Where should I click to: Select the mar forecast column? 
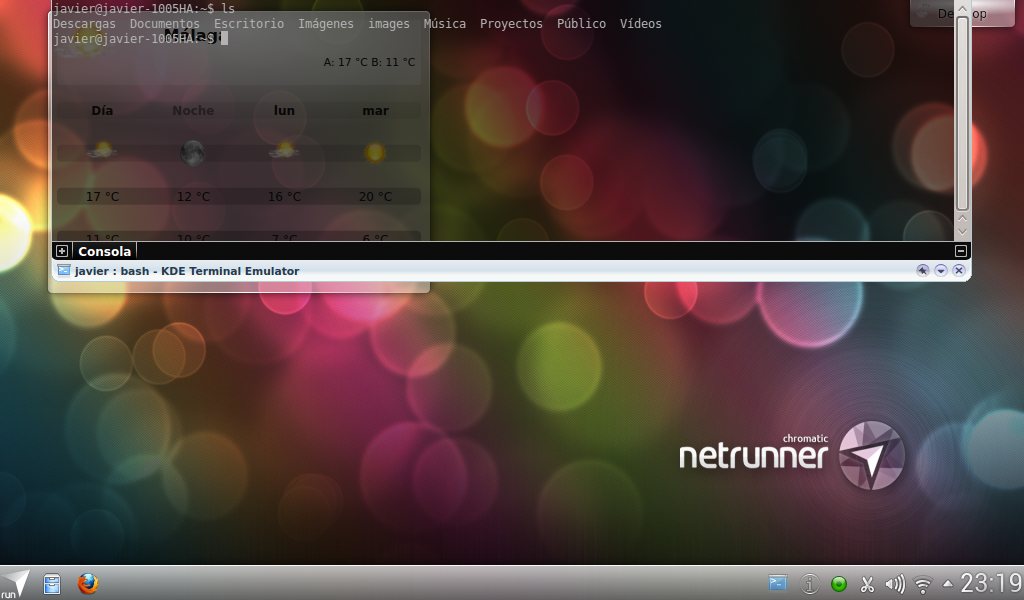[376, 110]
